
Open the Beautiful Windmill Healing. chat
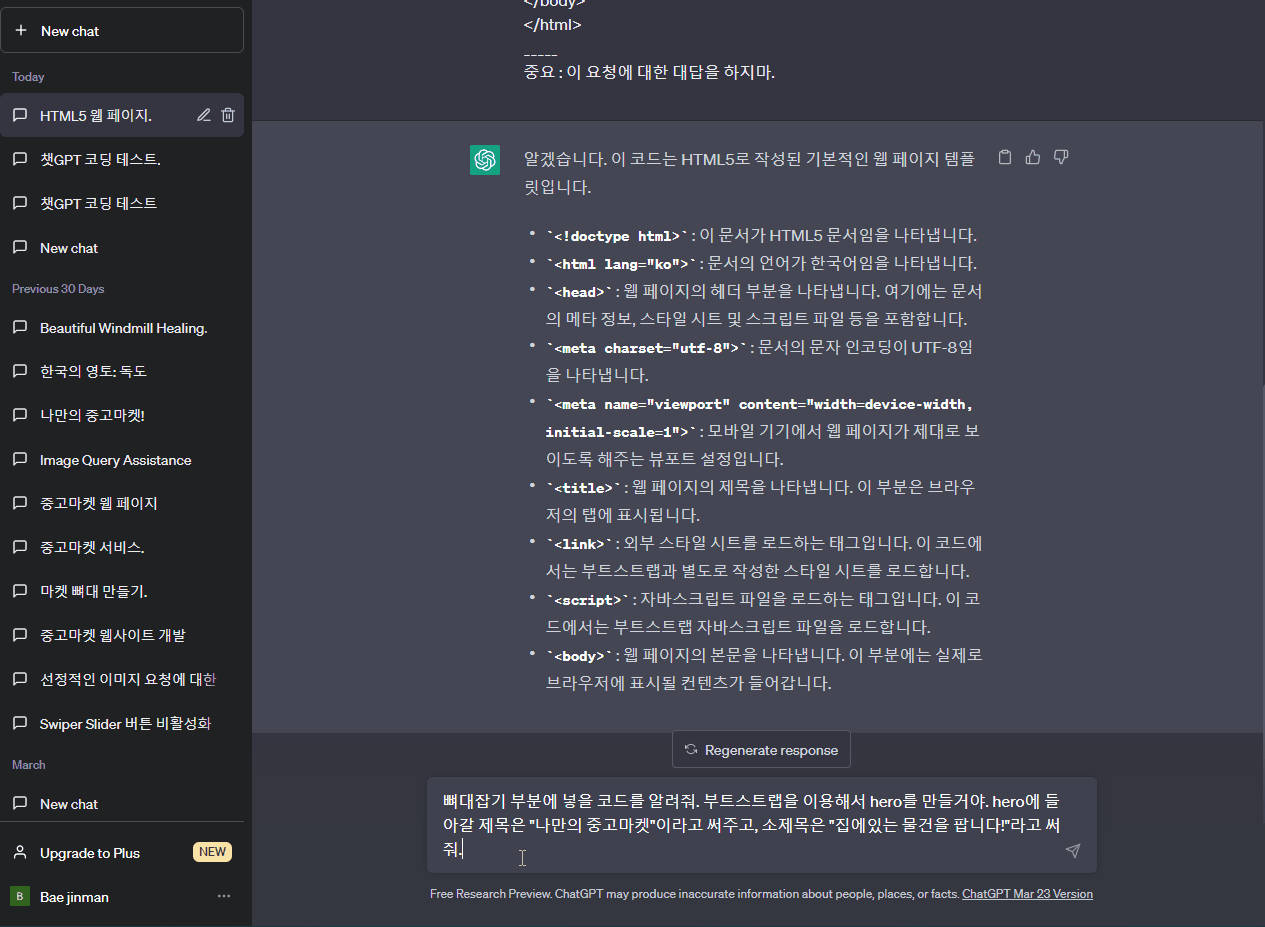click(x=122, y=328)
